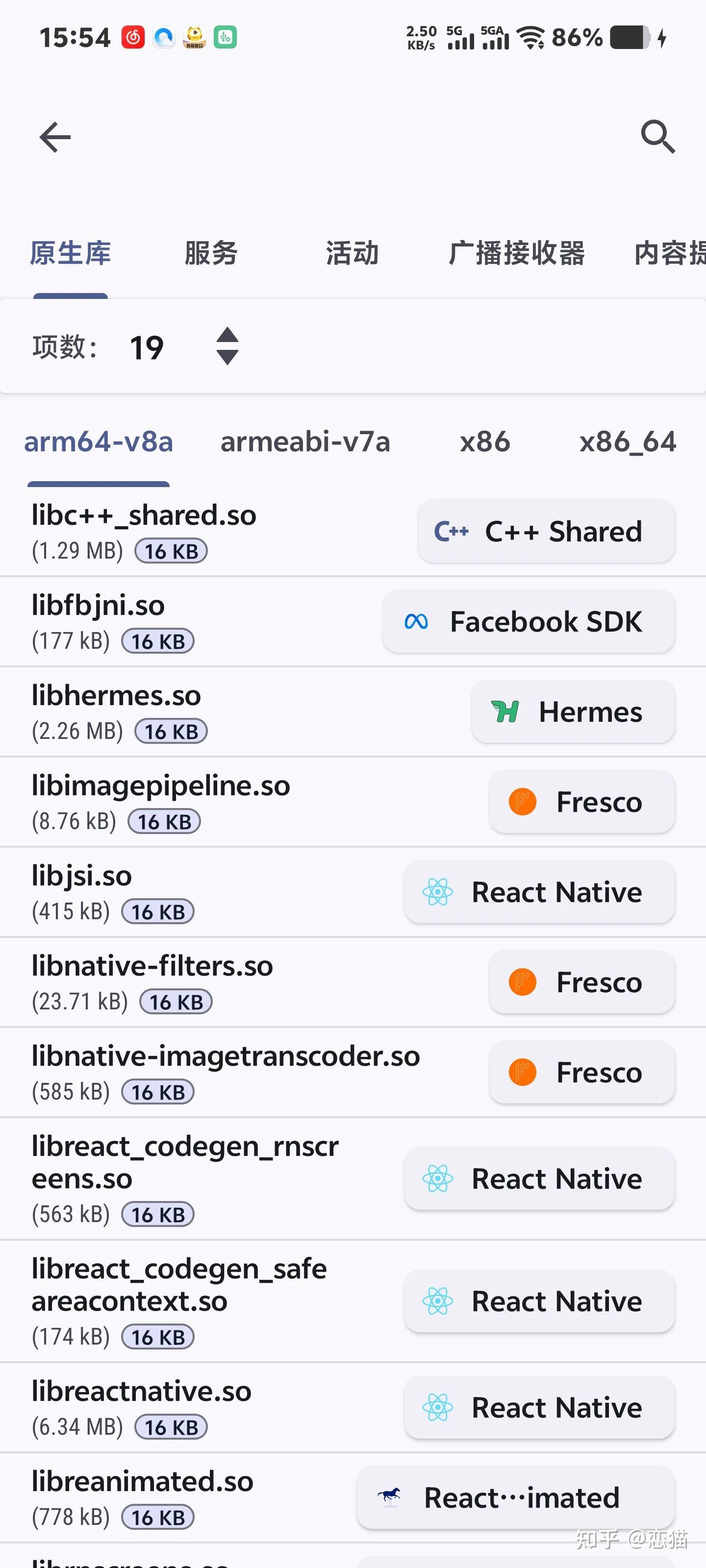Tap the 16 KB badge under libc++_shared.so
Viewport: 706px width, 1568px height.
pyautogui.click(x=171, y=551)
